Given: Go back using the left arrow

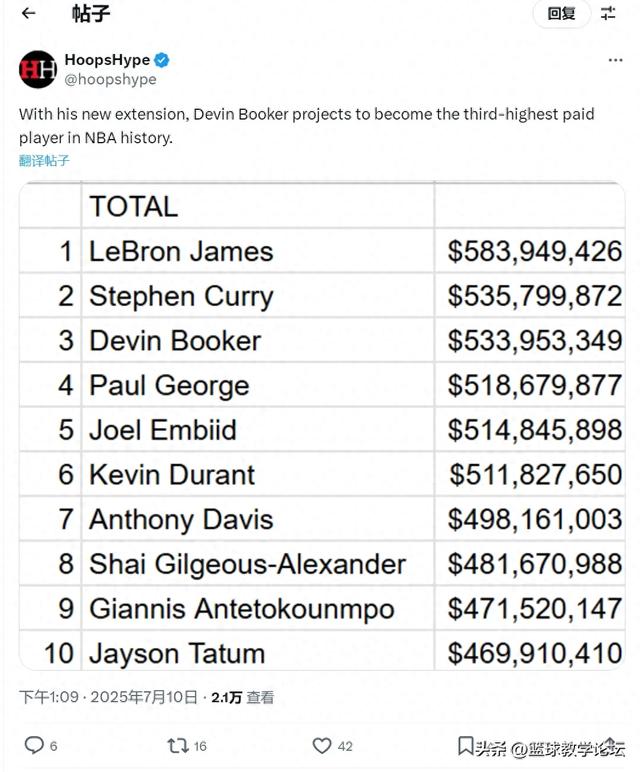Looking at the screenshot, I should (29, 13).
